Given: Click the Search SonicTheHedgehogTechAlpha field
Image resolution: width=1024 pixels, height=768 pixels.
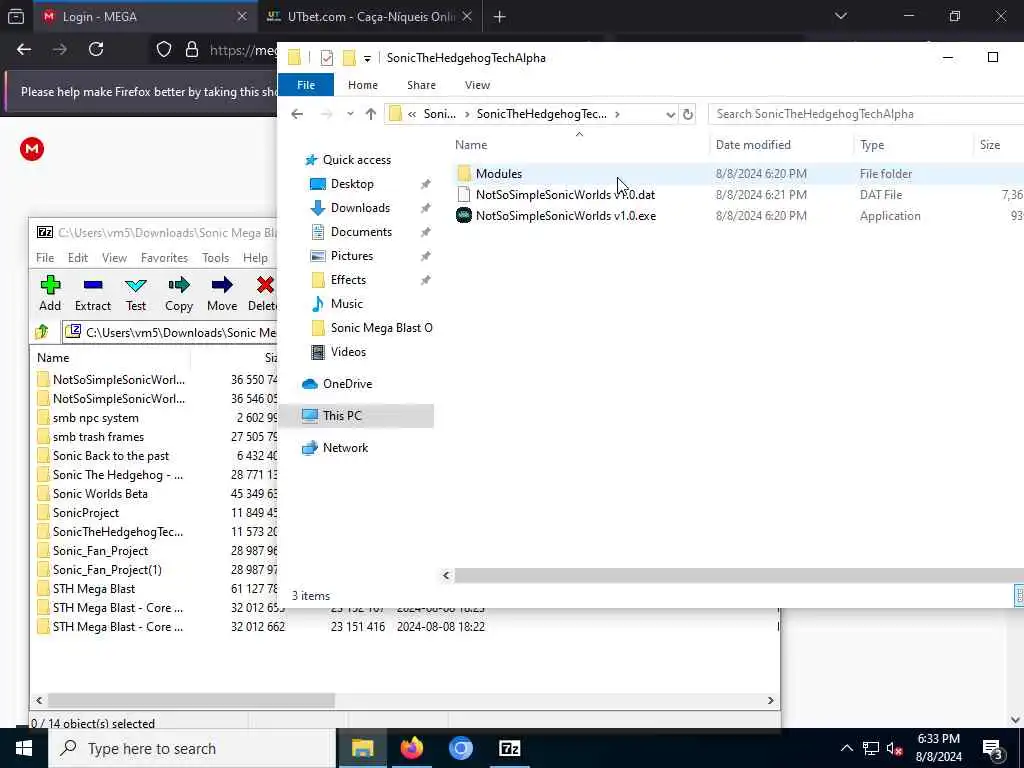Looking at the screenshot, I should (866, 114).
